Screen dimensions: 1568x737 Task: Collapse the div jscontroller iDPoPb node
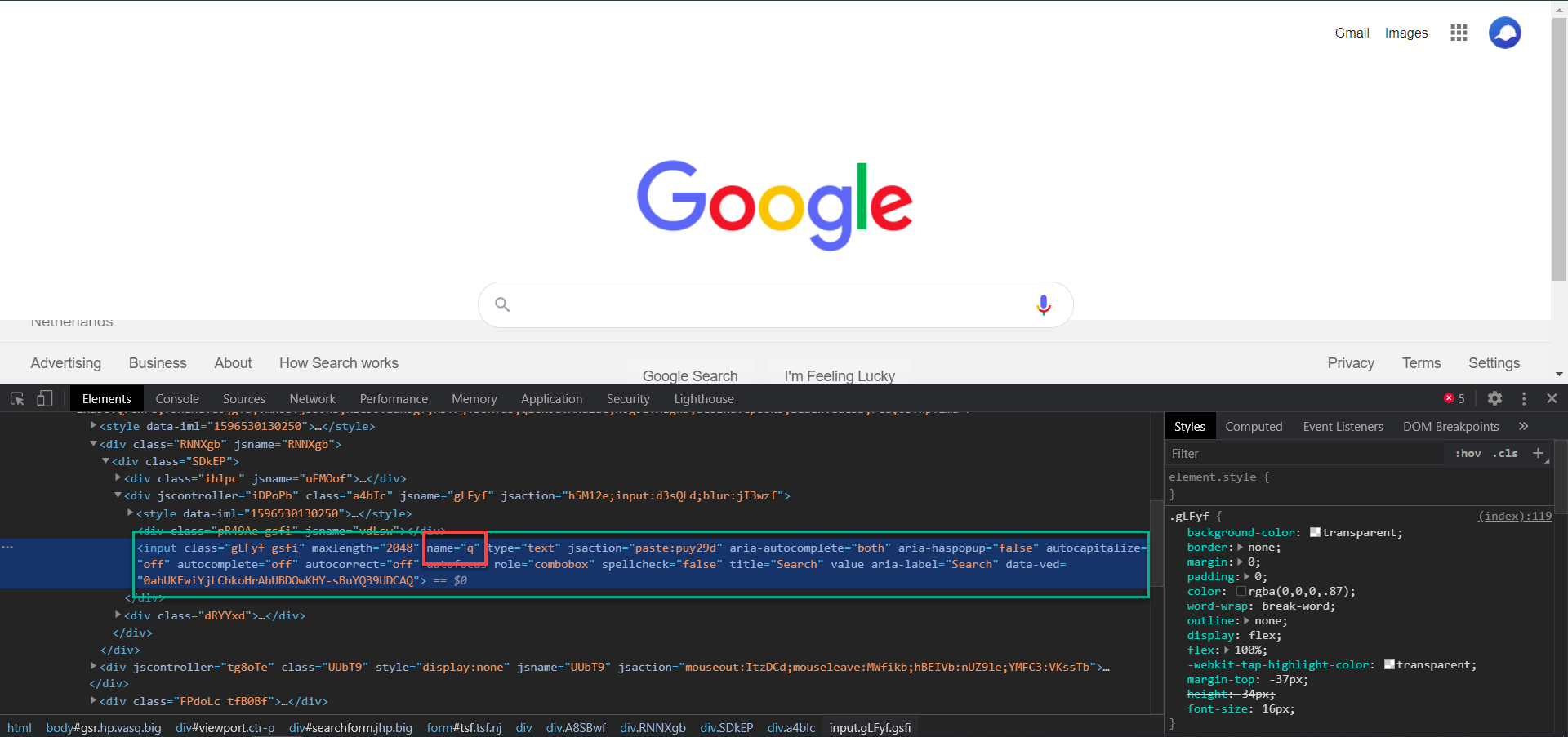(118, 495)
